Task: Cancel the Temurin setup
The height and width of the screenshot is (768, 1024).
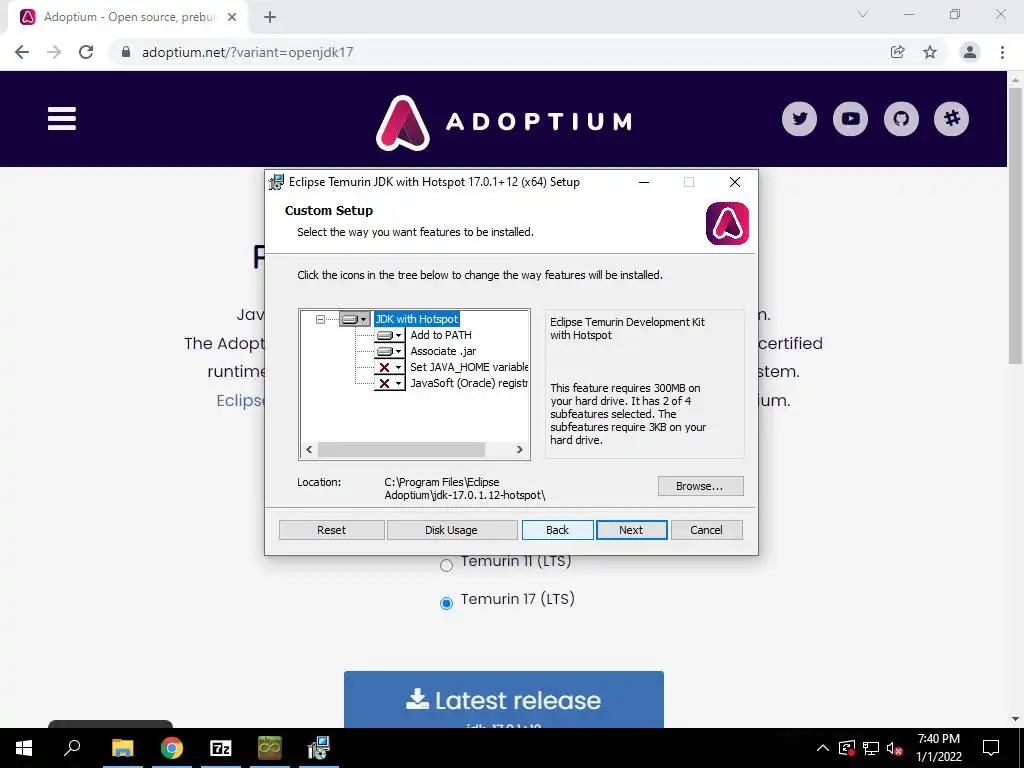Action: (707, 530)
